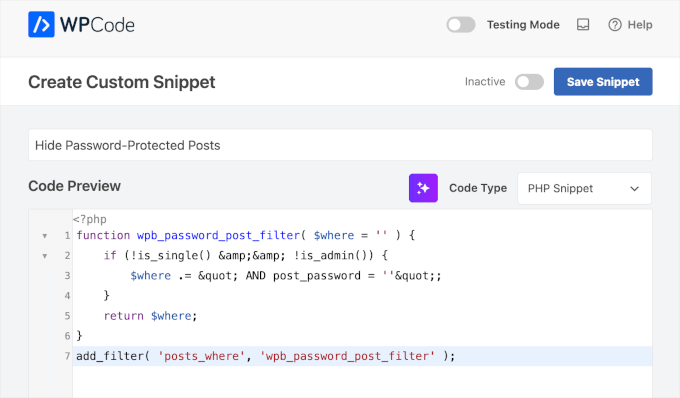Image resolution: width=680 pixels, height=398 pixels.
Task: Click the 'Testing Mode' label
Action: 523,25
